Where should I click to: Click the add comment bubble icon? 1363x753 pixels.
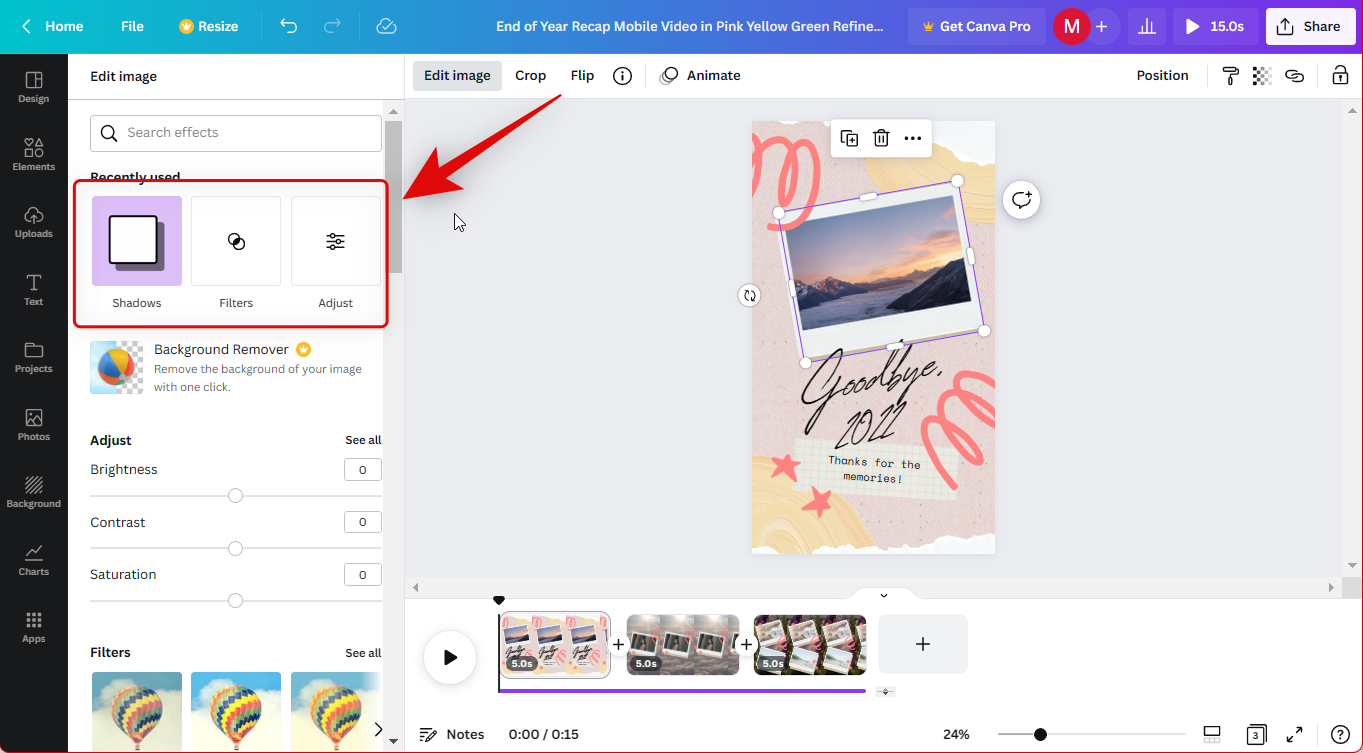click(x=1021, y=200)
